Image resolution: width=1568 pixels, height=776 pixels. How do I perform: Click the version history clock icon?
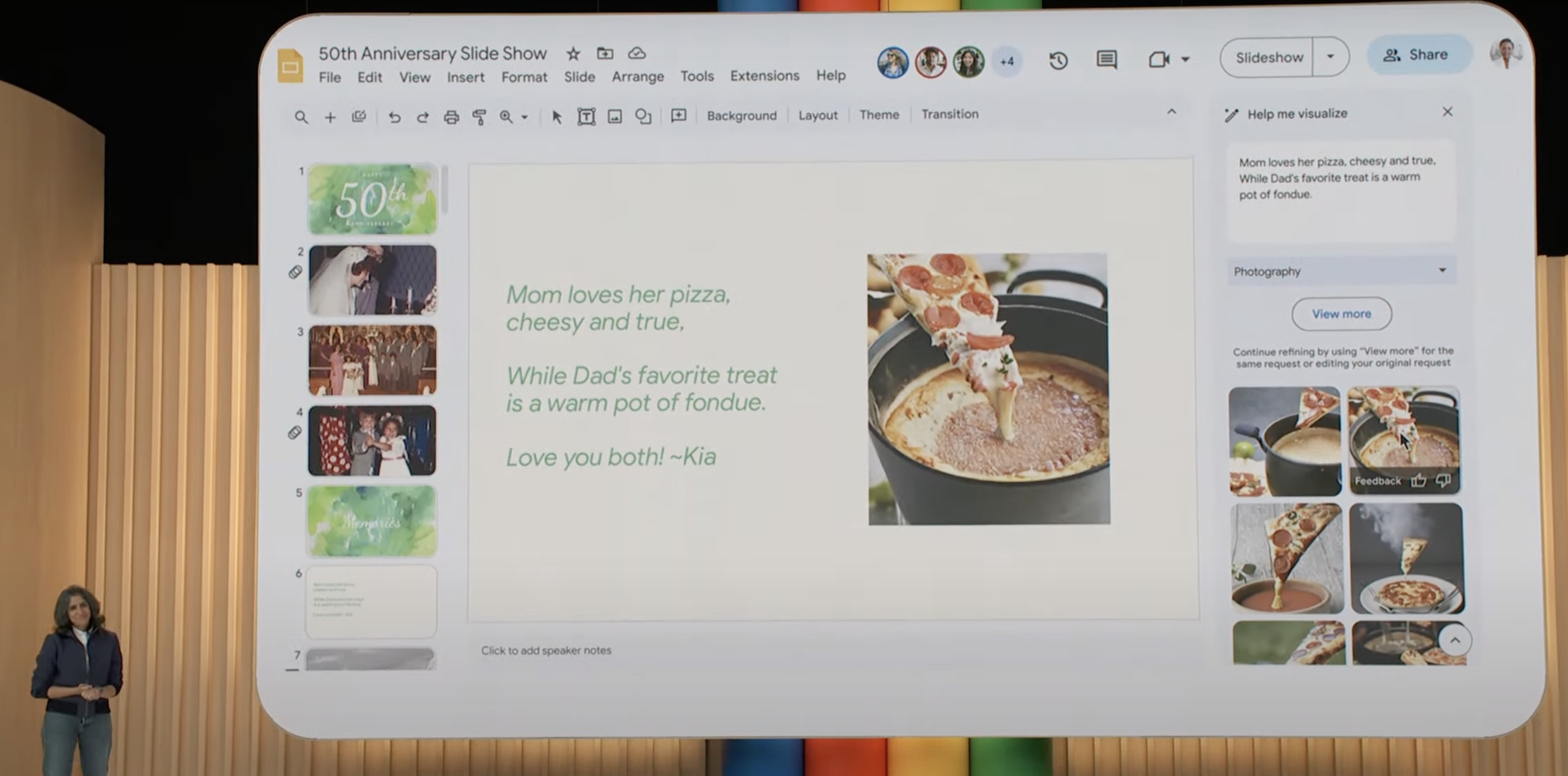click(1058, 60)
